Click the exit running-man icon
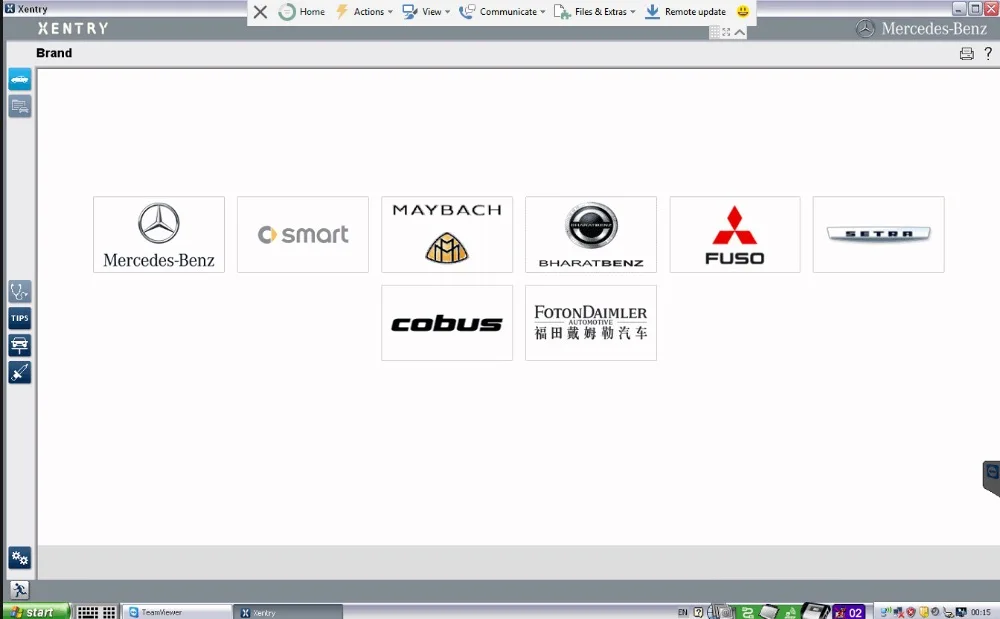 pyautogui.click(x=19, y=590)
